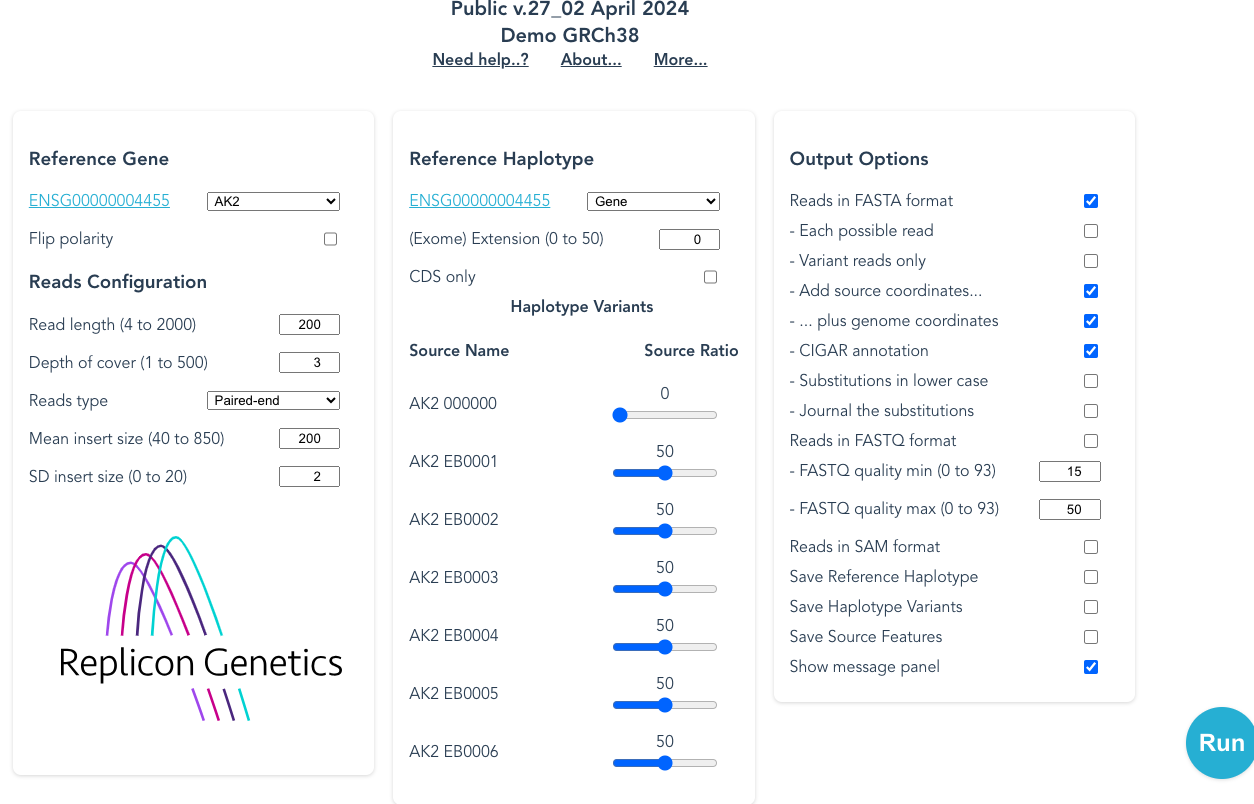The image size is (1254, 804).
Task: Enable Save Reference Haplotype
Action: coord(1090,576)
